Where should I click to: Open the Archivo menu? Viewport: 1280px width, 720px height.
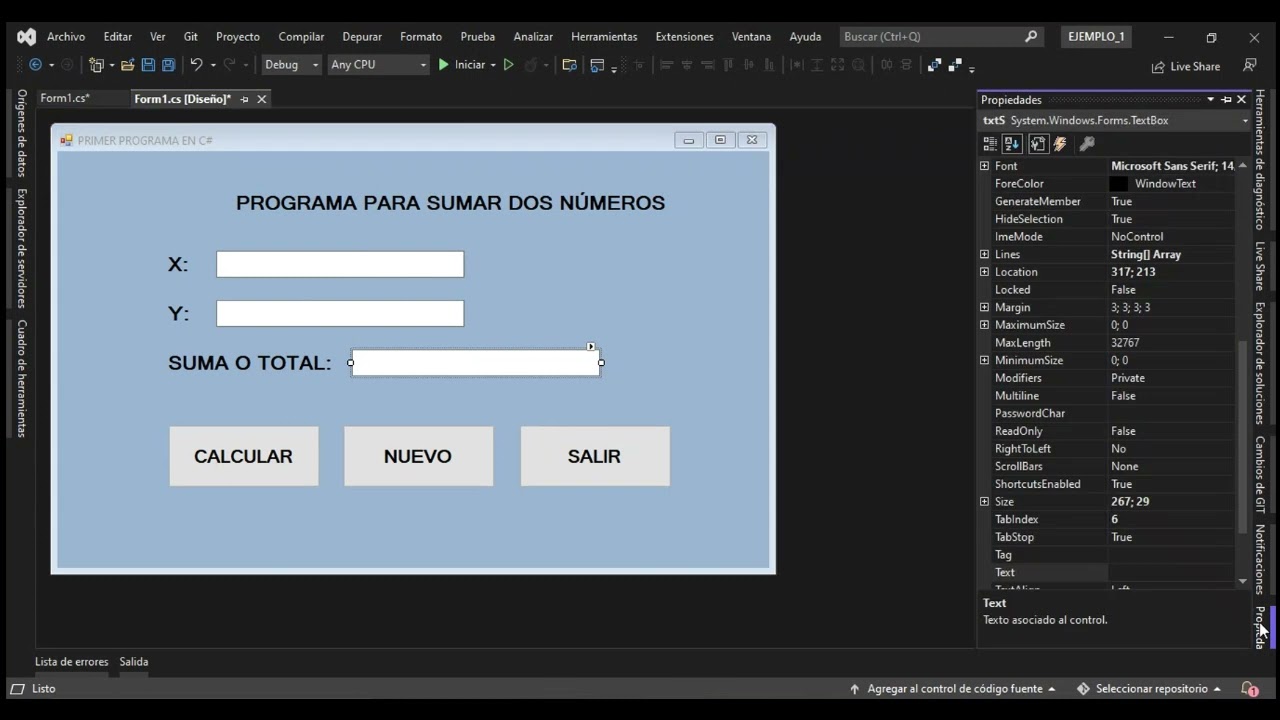click(x=66, y=37)
